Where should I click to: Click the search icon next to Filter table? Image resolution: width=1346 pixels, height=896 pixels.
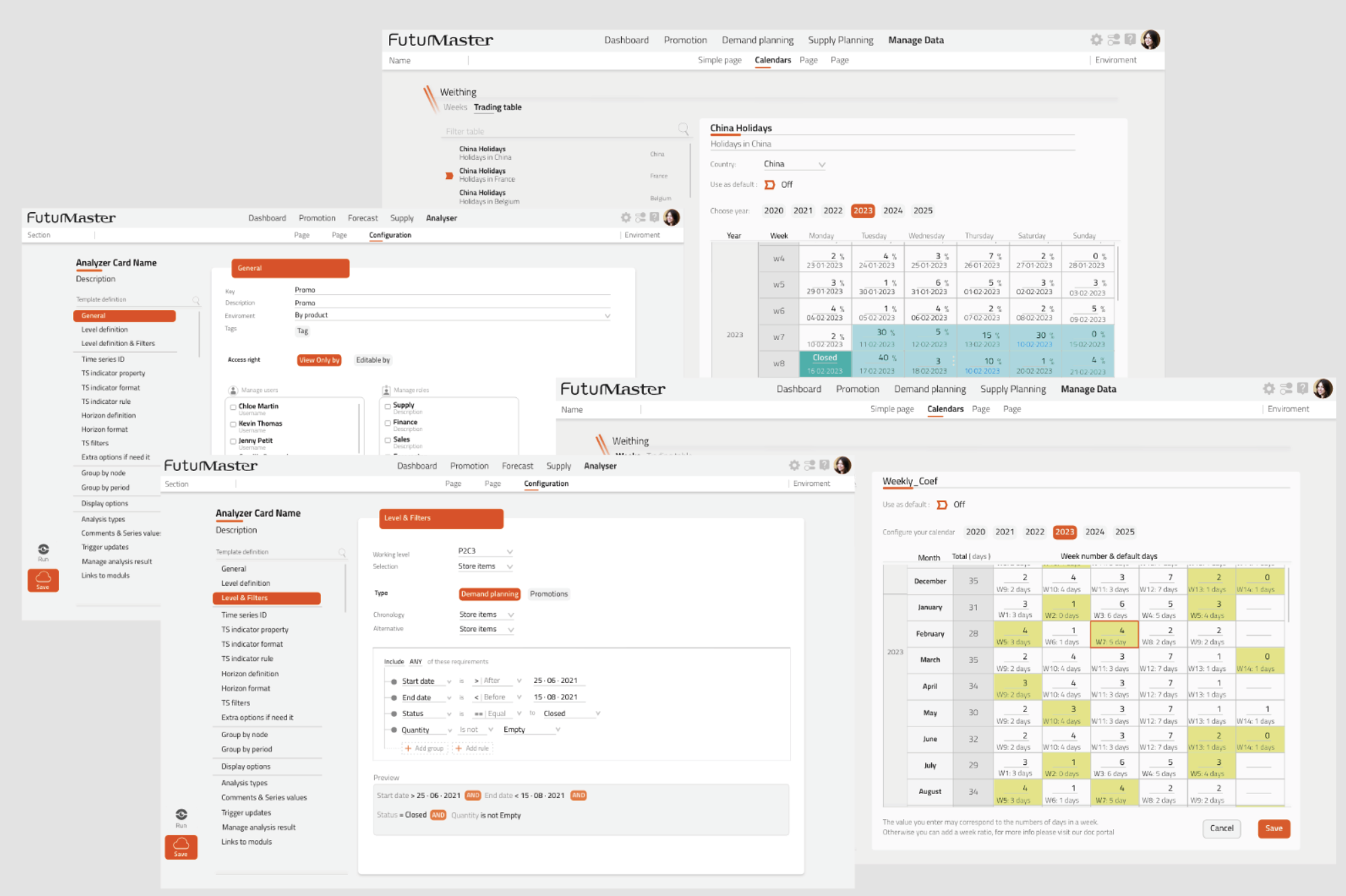pyautogui.click(x=682, y=130)
